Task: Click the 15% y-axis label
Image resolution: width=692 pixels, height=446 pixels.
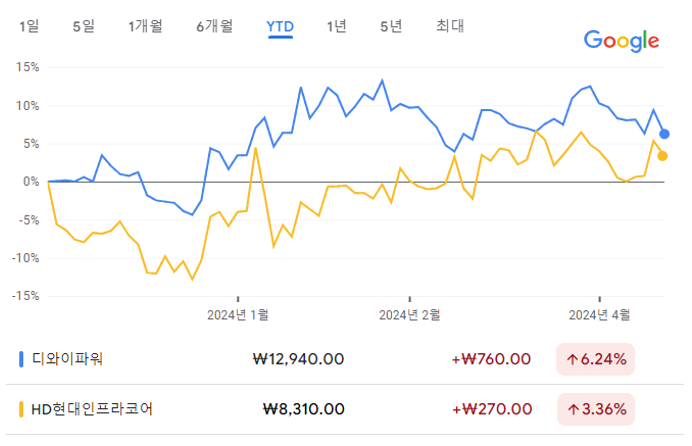Action: pyautogui.click(x=28, y=67)
